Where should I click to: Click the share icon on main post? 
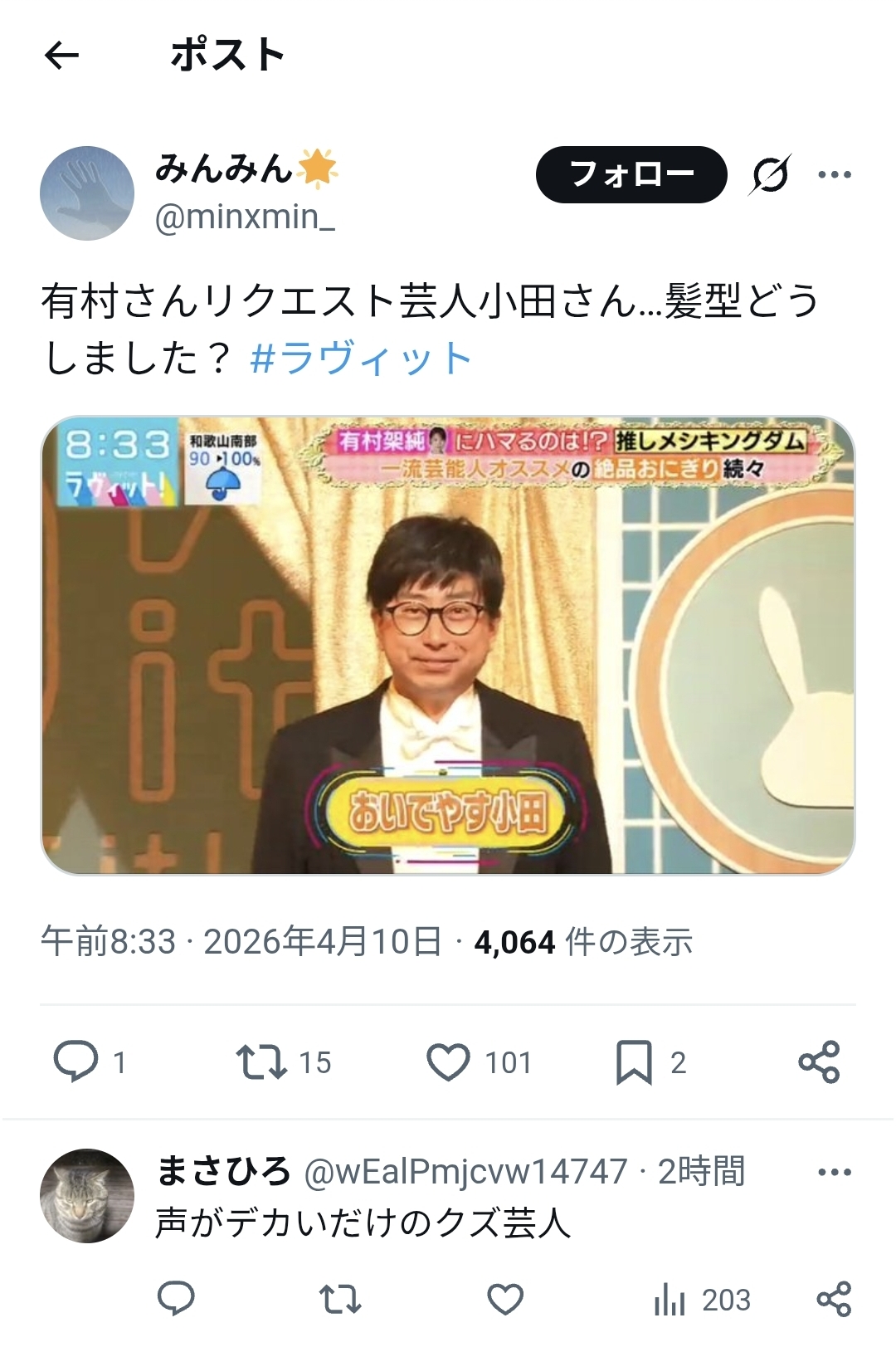click(x=819, y=1061)
